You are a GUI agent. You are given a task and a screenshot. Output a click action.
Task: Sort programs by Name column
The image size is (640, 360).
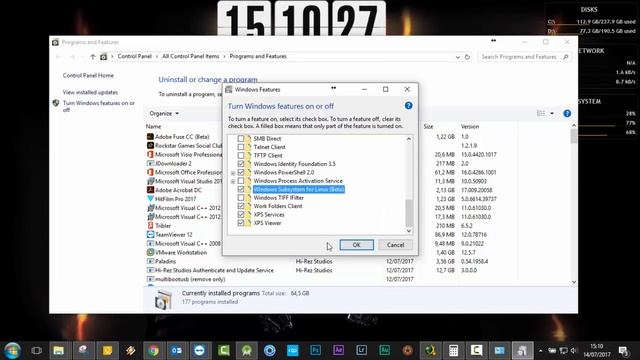153,127
